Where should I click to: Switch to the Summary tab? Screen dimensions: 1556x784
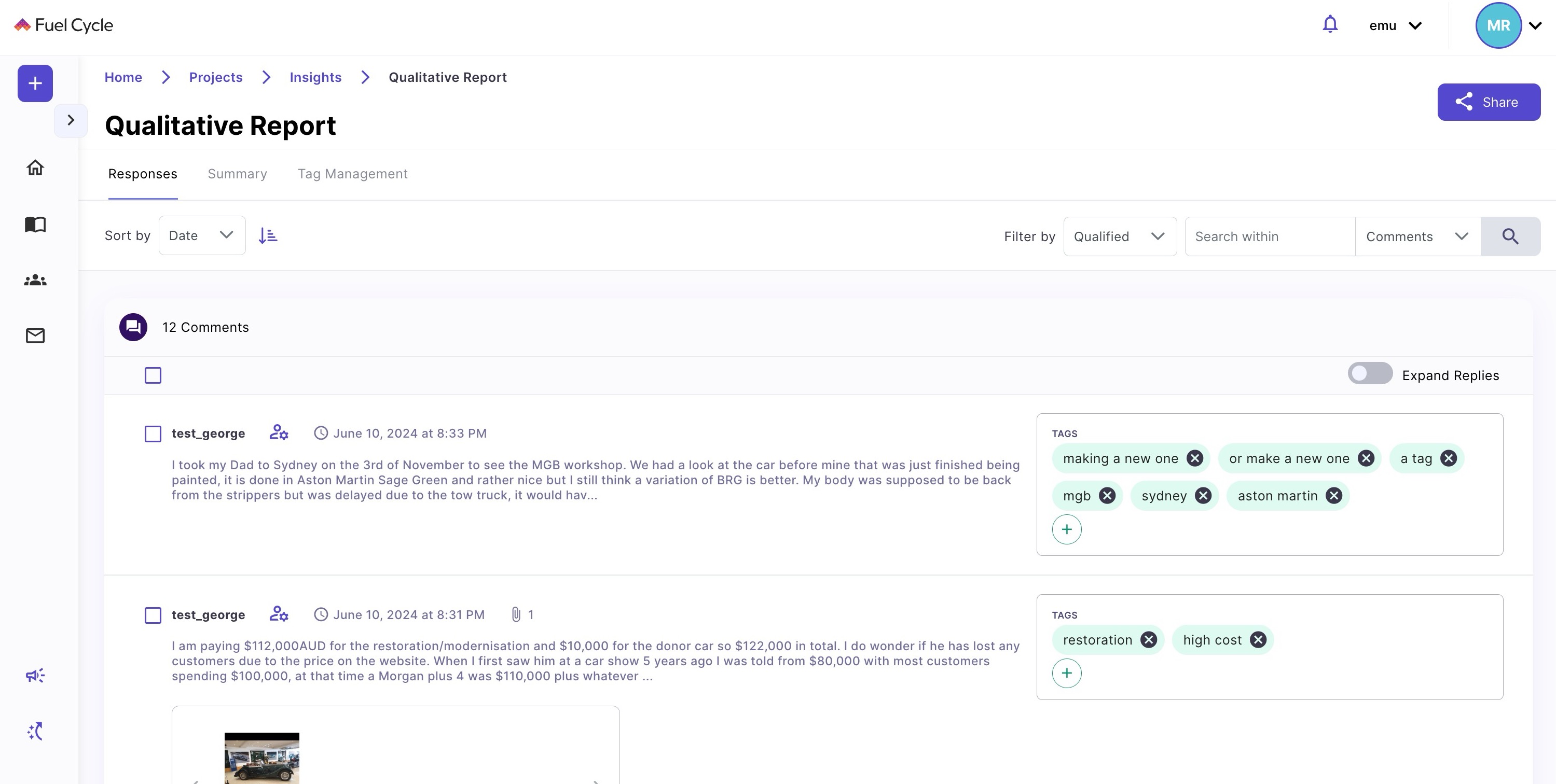(237, 174)
